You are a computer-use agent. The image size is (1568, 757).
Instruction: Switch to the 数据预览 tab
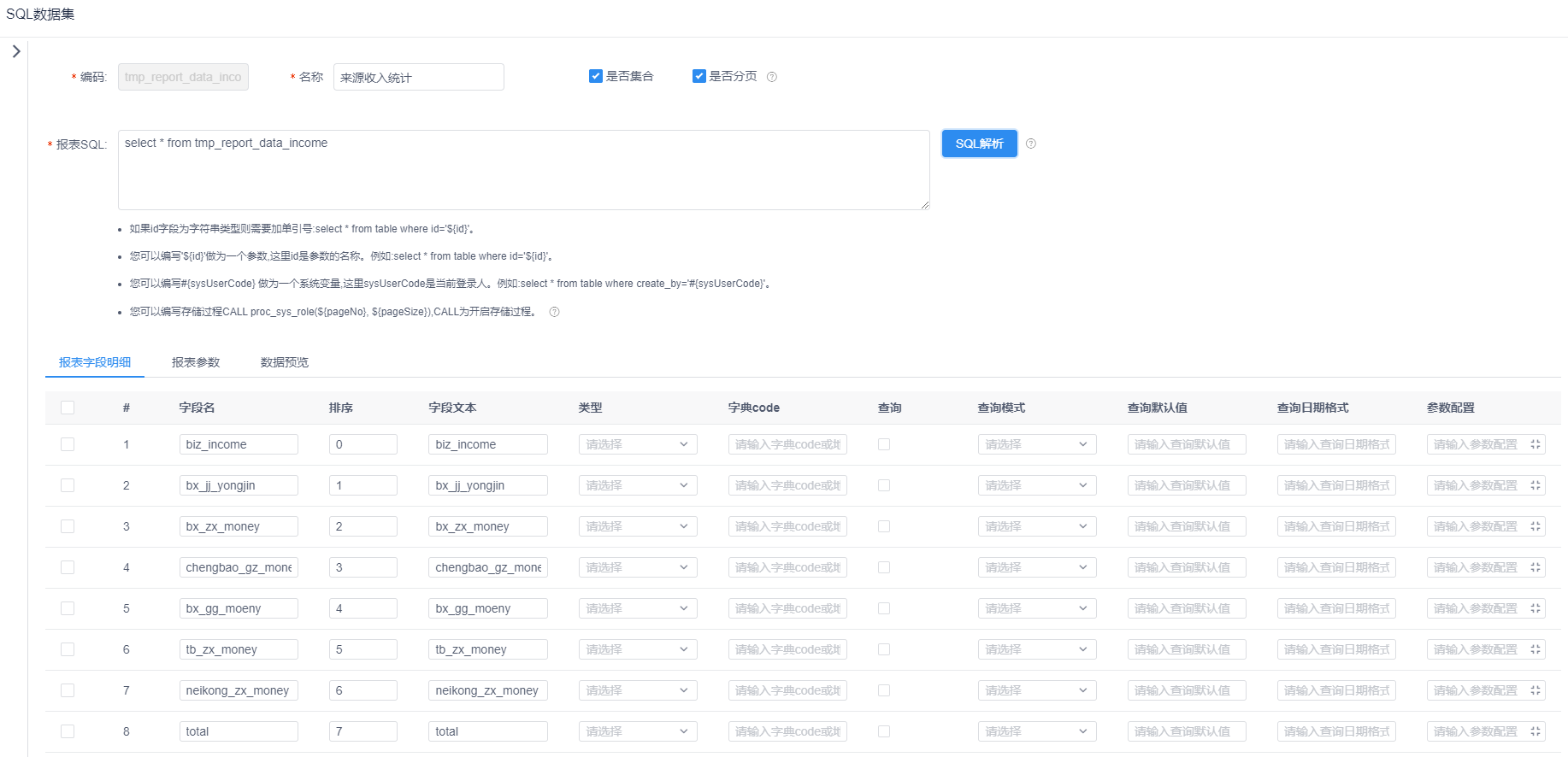[x=285, y=362]
